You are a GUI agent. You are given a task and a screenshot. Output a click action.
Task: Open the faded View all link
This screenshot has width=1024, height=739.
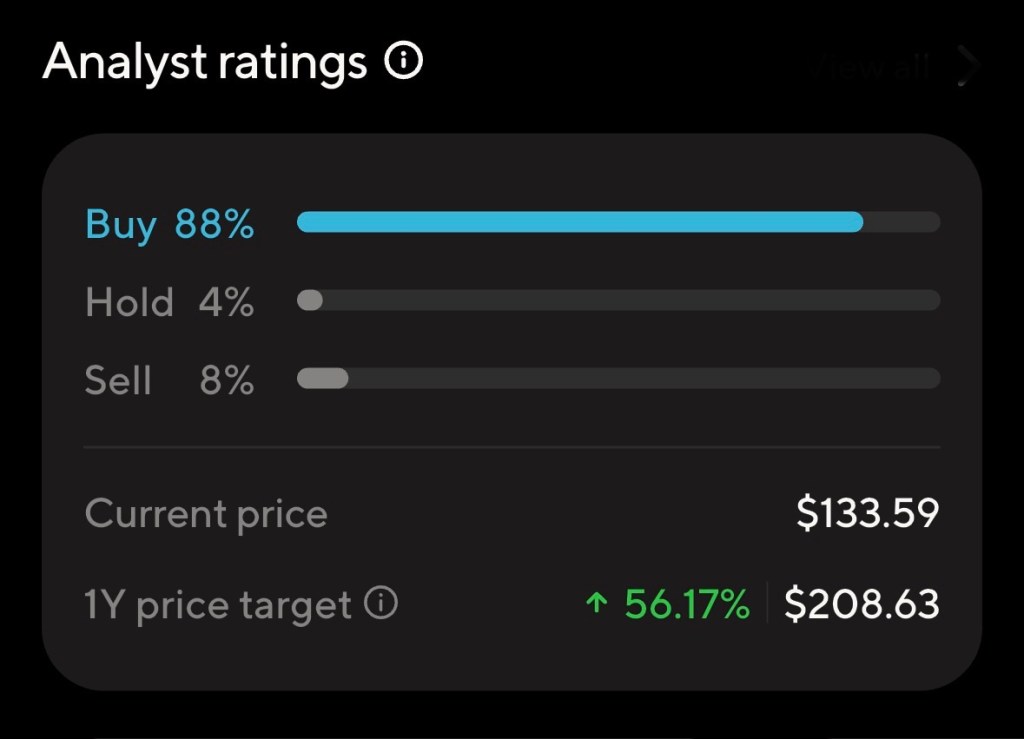click(872, 67)
